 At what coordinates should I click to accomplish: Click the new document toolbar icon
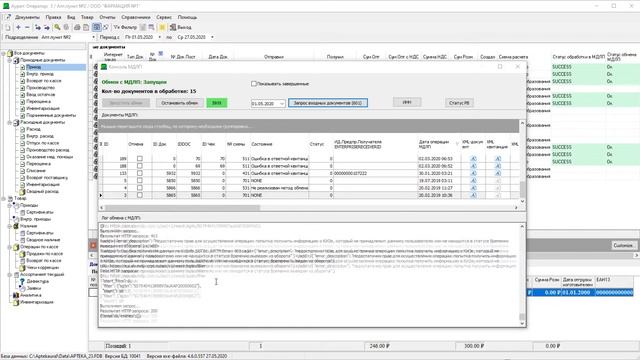pos(8,27)
